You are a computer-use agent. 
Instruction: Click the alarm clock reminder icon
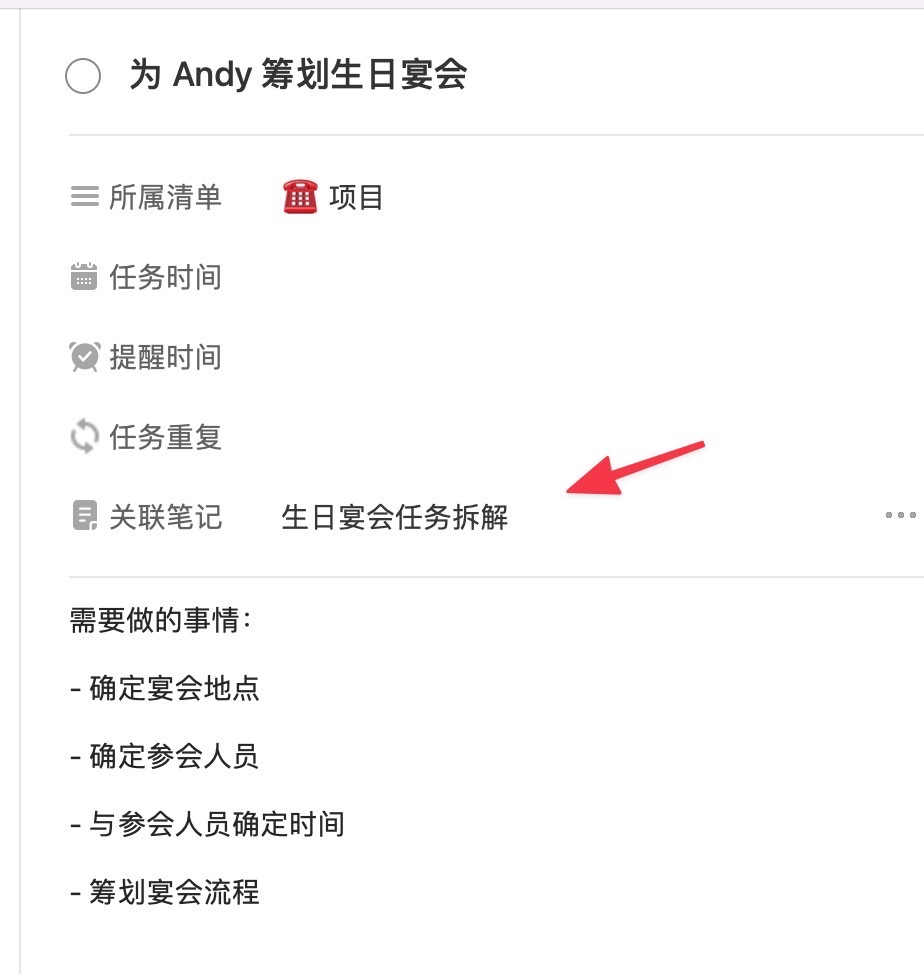(x=84, y=357)
